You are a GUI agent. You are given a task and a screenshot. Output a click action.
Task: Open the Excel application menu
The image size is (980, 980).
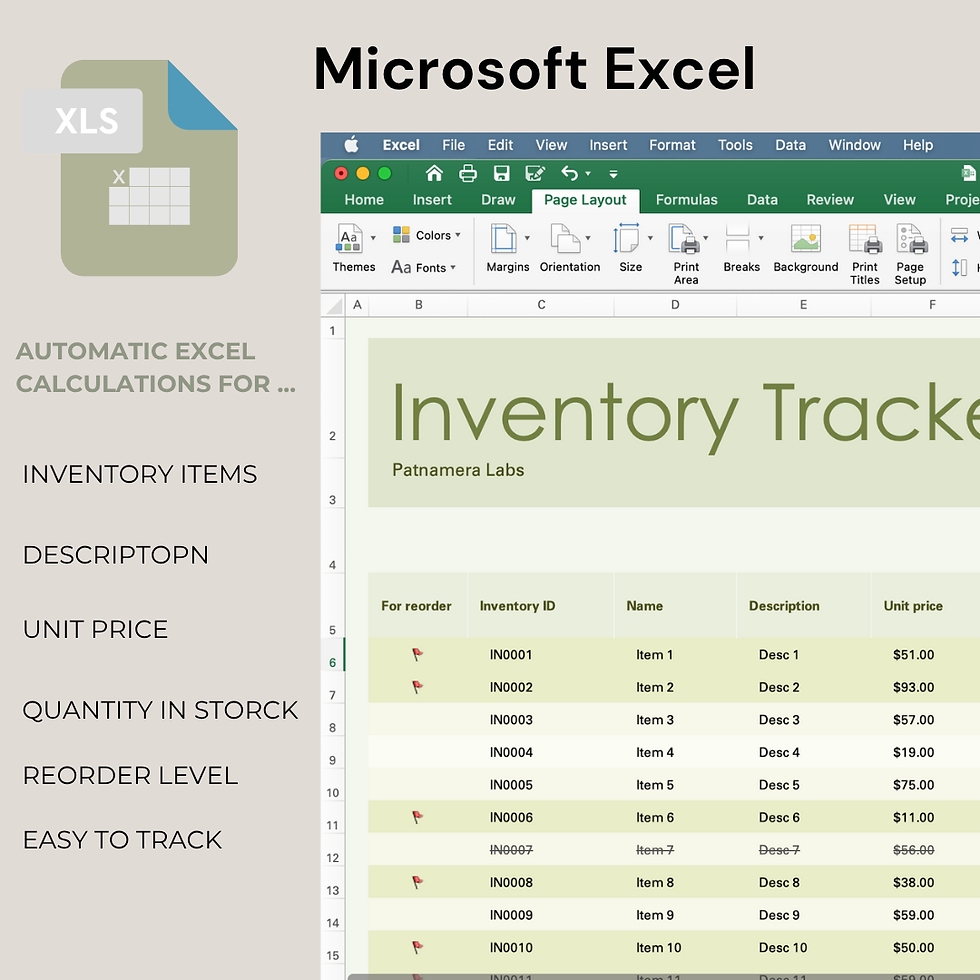pos(401,145)
